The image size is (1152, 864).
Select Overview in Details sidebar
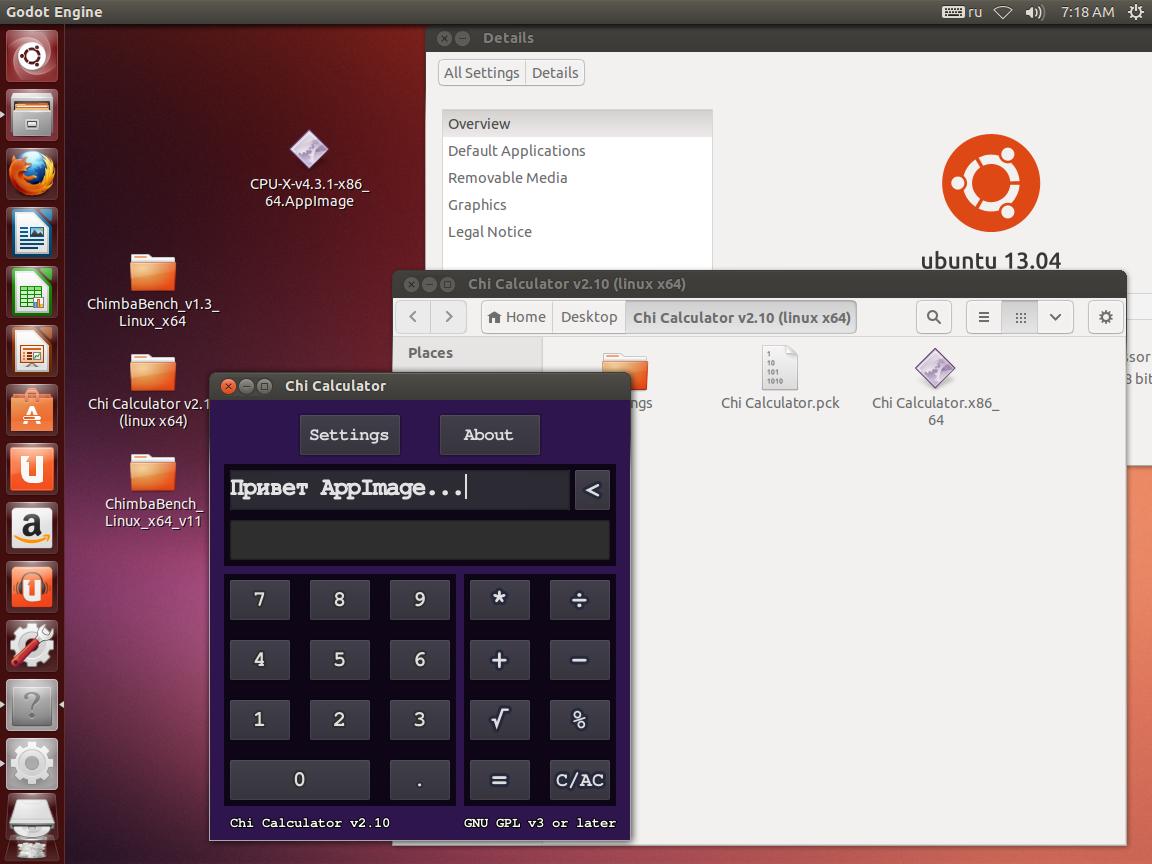577,124
